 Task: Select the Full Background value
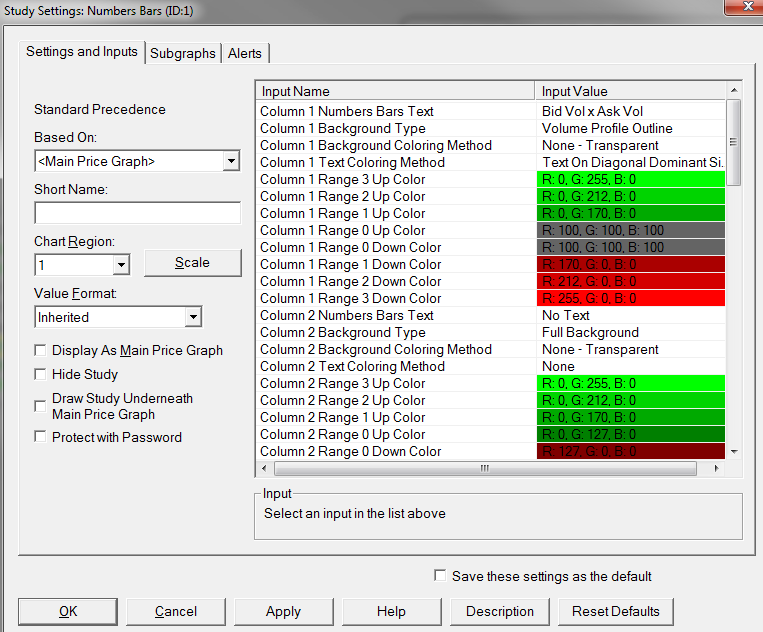[x=631, y=333]
